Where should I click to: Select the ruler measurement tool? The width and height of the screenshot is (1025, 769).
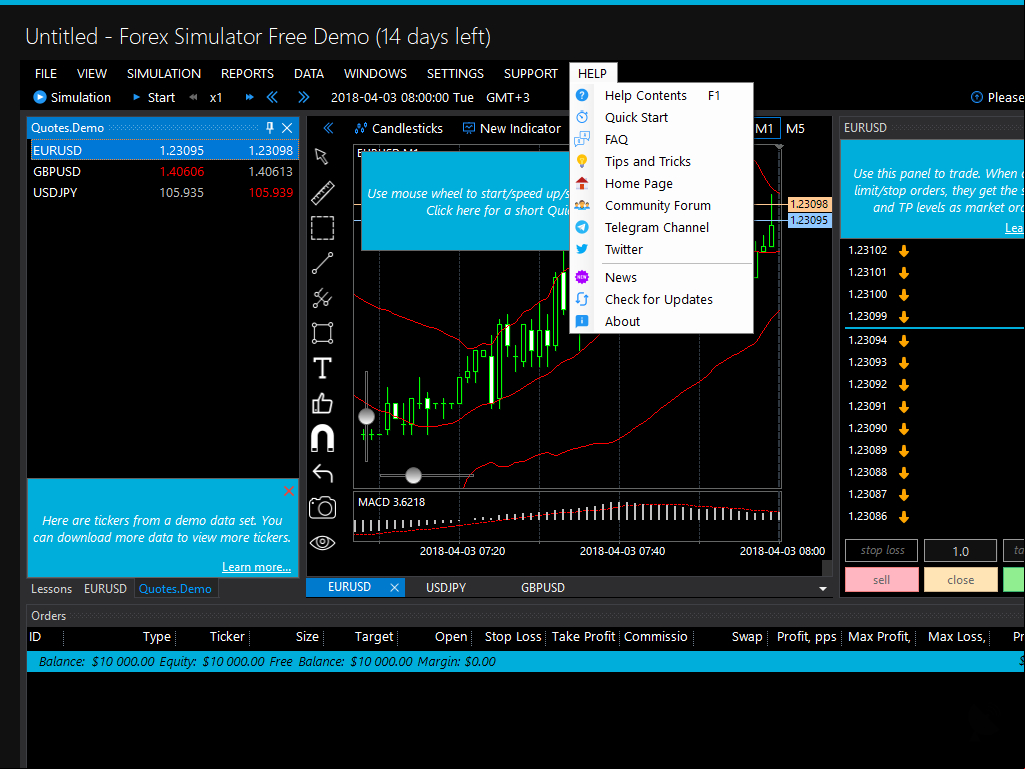coord(322,192)
